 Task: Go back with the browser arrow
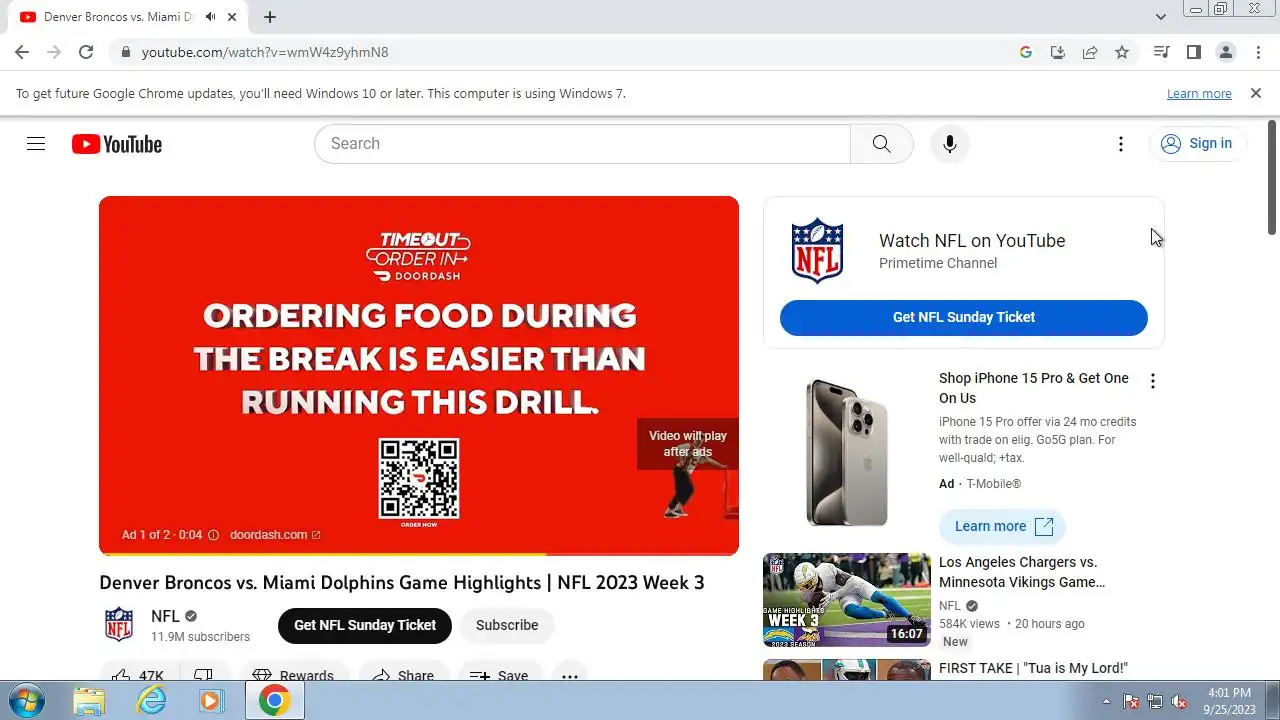(22, 52)
